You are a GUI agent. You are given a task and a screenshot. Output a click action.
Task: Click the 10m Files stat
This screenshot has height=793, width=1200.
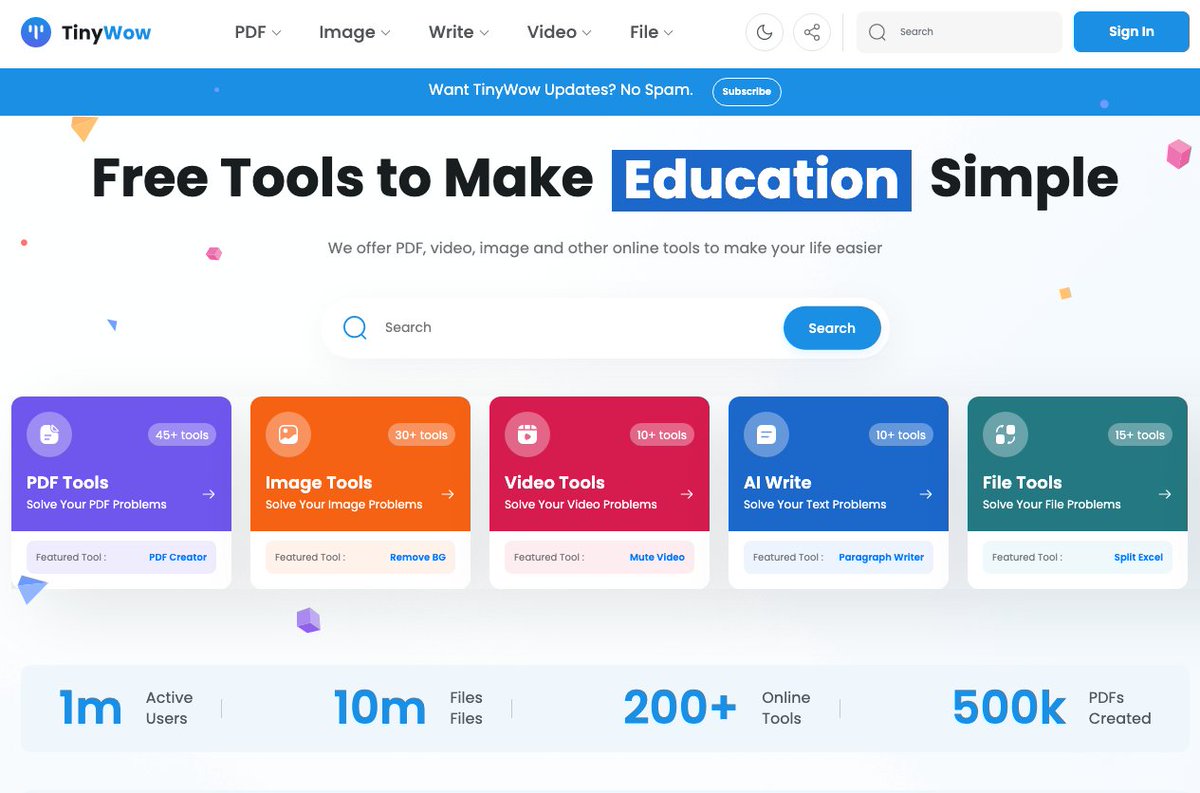(408, 708)
